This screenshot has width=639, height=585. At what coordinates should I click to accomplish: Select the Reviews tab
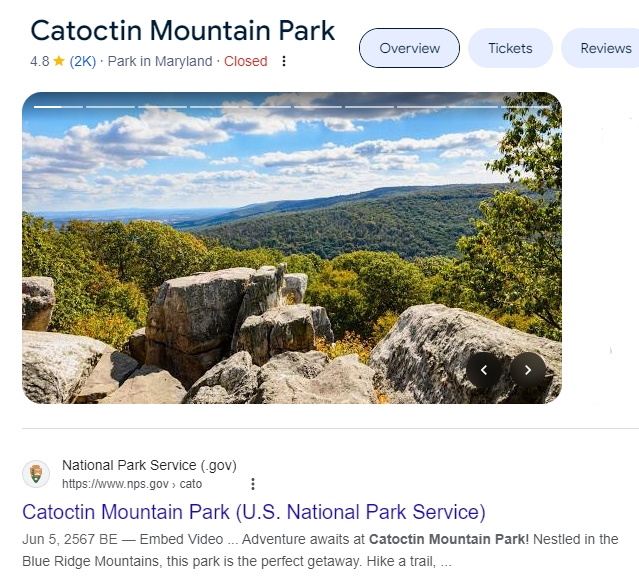(x=605, y=48)
